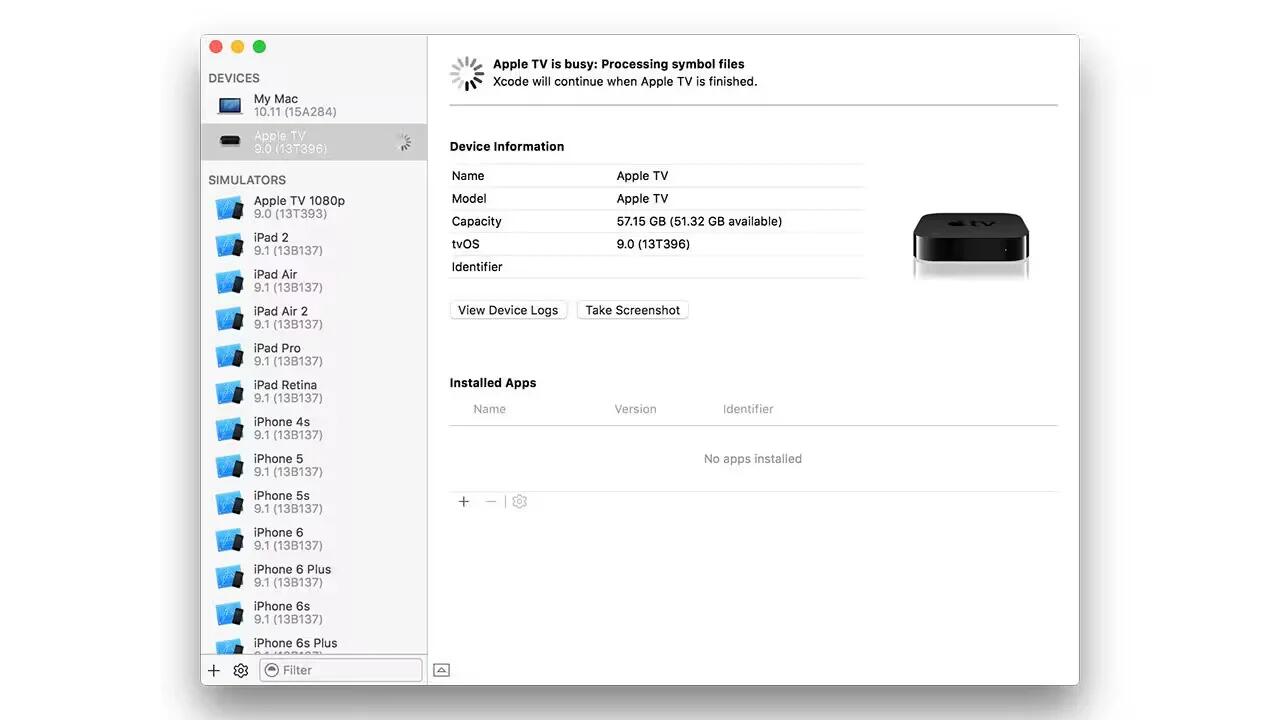Viewport: 1280px width, 720px height.
Task: Click the DEVICES section header
Action: 234,78
